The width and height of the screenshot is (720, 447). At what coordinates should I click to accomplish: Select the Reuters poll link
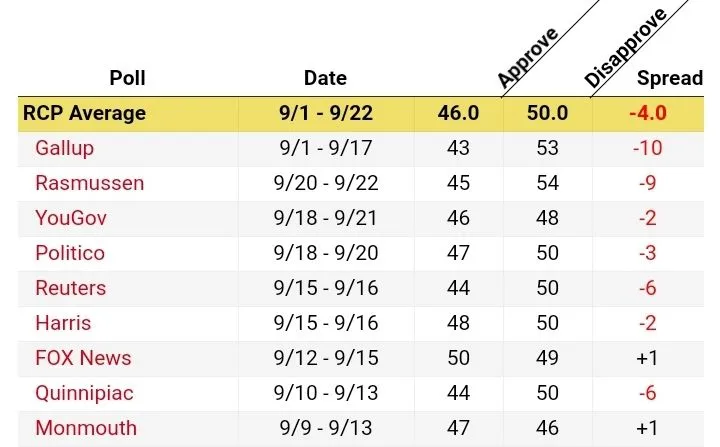pos(70,288)
